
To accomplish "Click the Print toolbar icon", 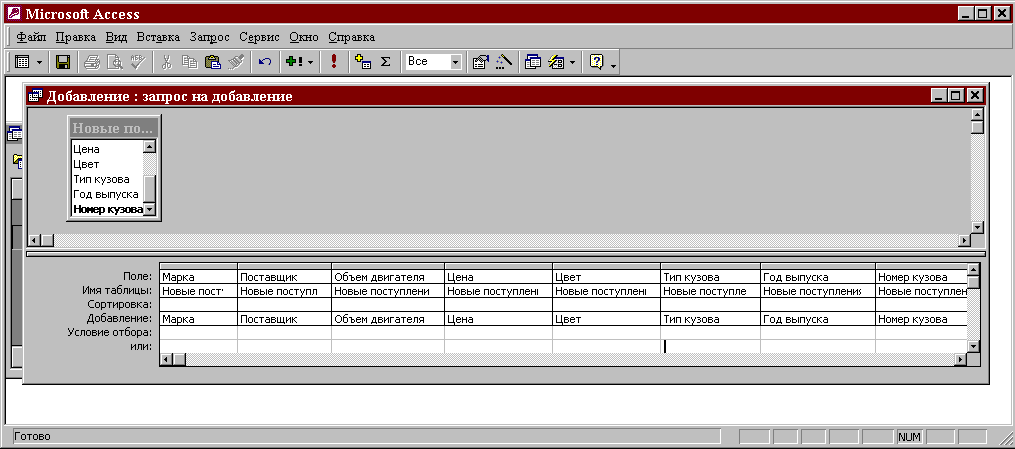I will pos(92,62).
